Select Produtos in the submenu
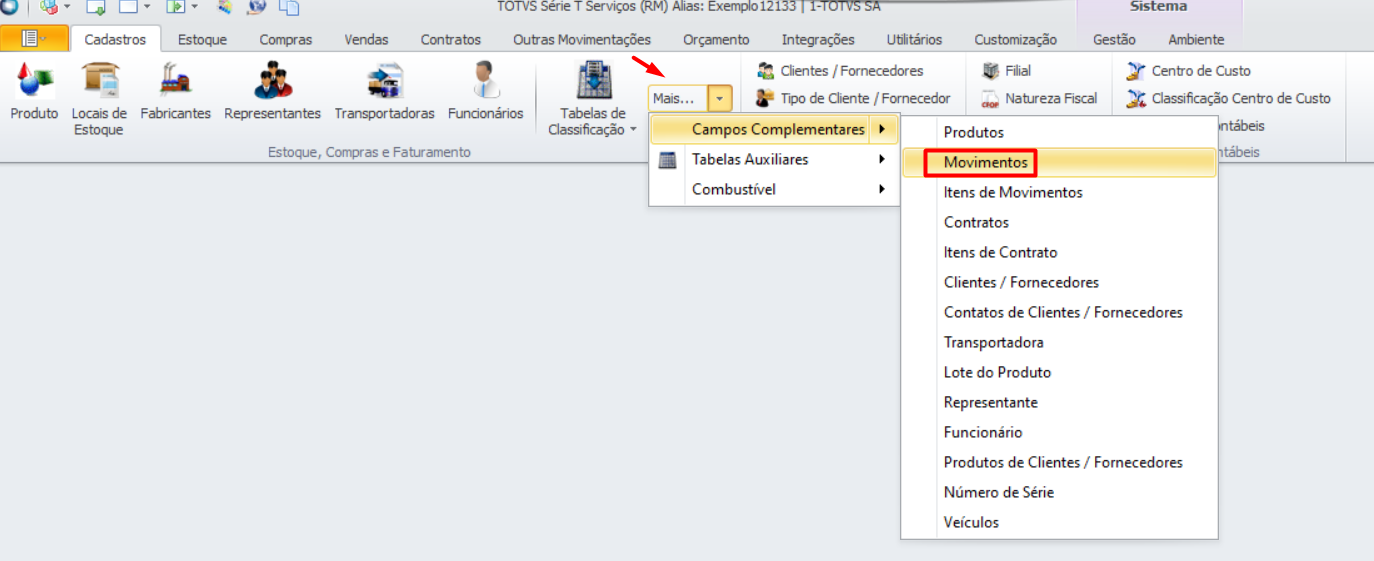The height and width of the screenshot is (561, 1374). coord(1059,132)
